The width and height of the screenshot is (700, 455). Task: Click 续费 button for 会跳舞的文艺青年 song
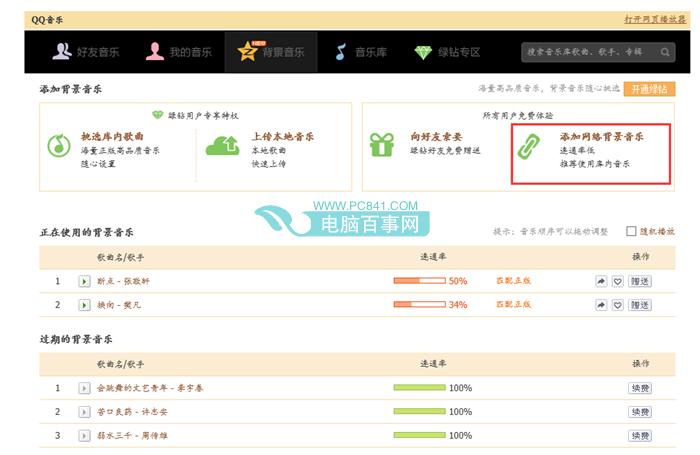(x=639, y=388)
